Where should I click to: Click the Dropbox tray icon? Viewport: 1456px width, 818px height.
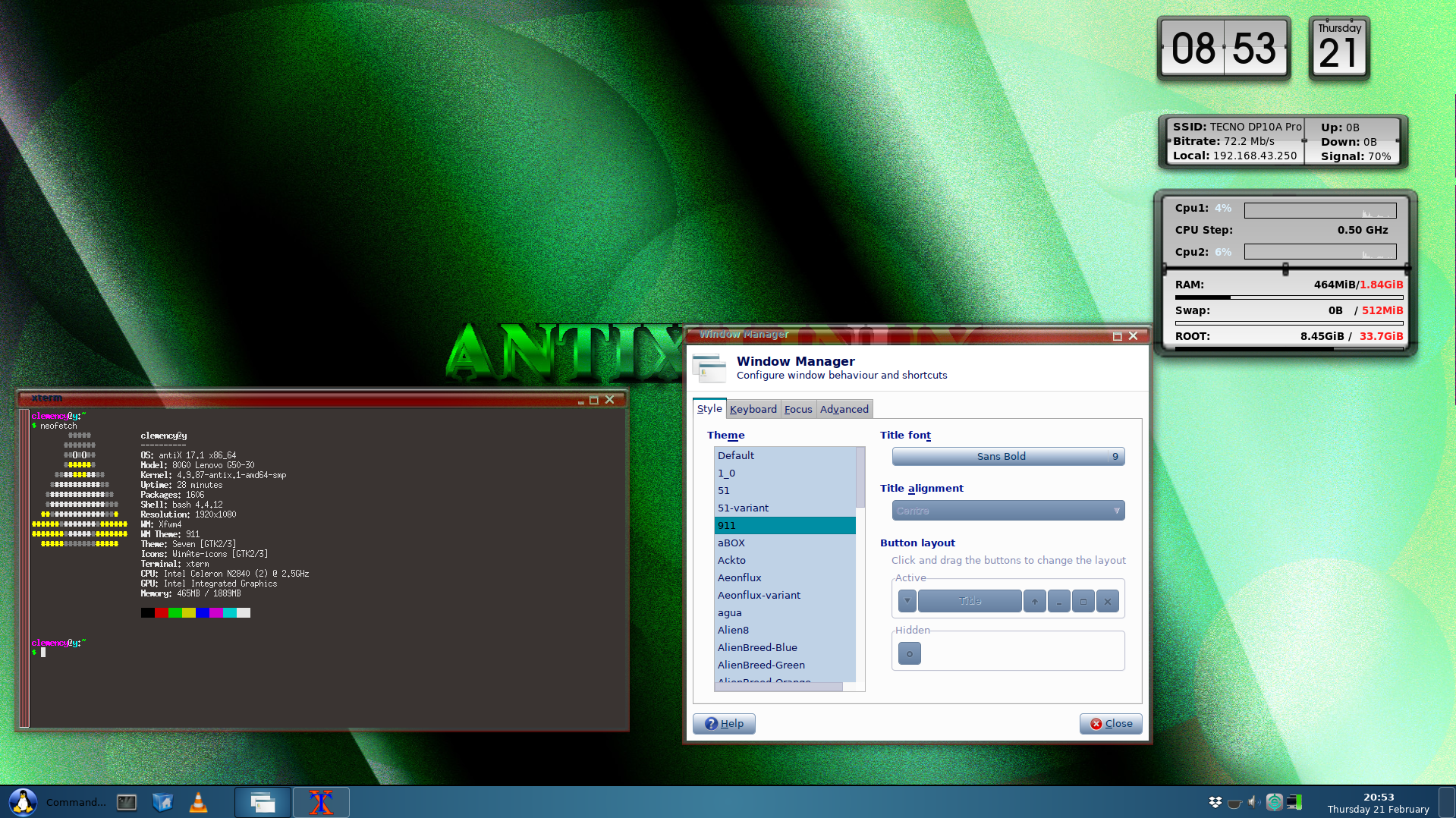tap(1215, 802)
